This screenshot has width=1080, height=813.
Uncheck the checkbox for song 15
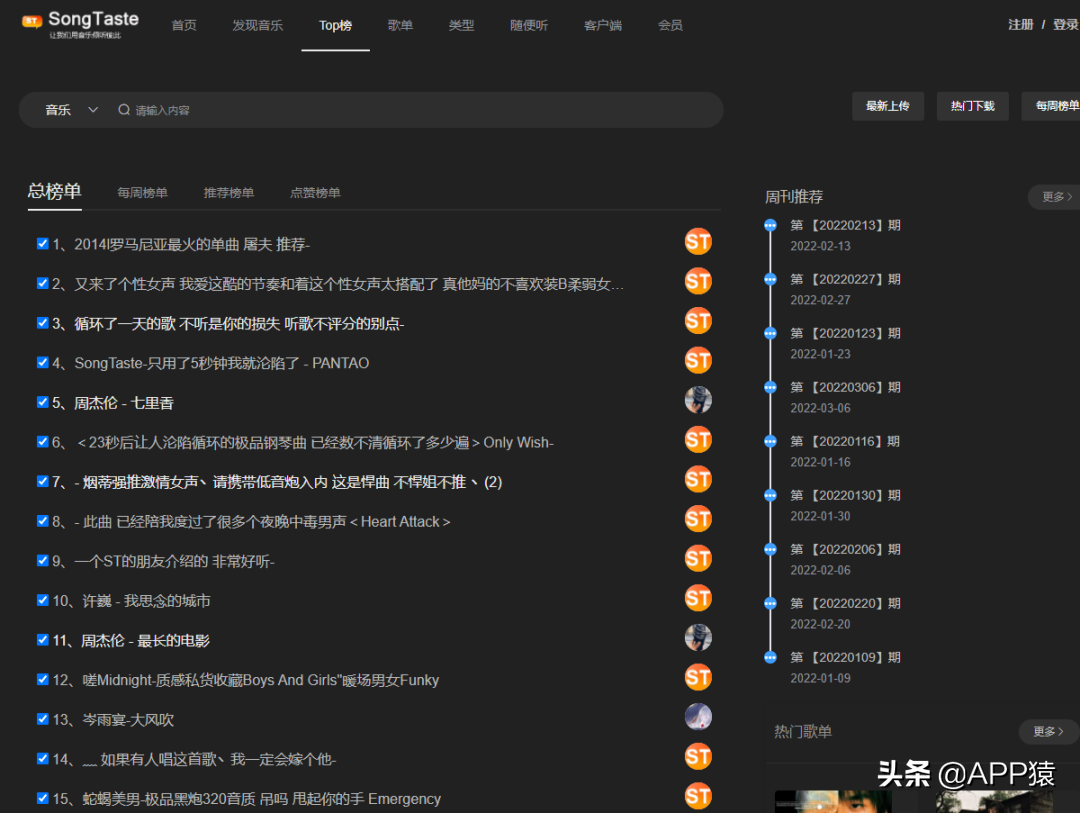pyautogui.click(x=43, y=798)
